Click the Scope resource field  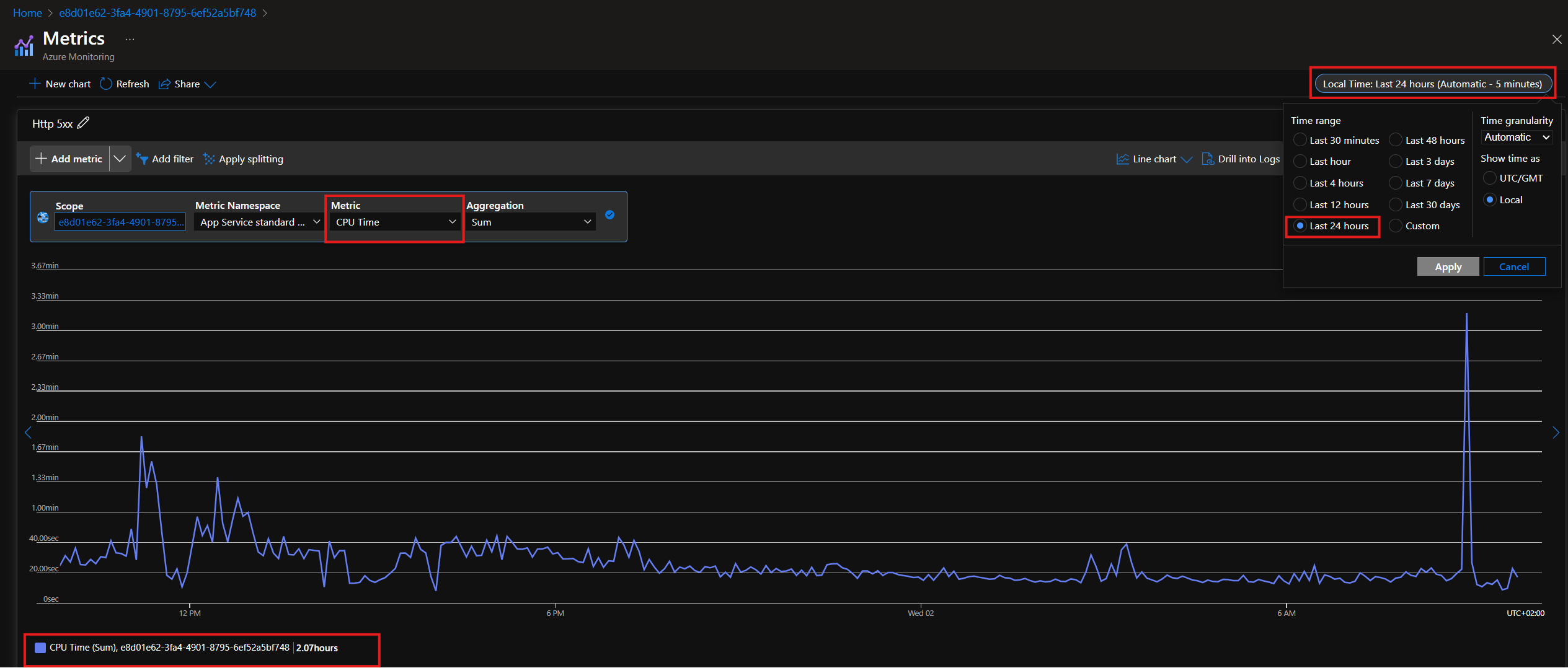click(x=120, y=222)
